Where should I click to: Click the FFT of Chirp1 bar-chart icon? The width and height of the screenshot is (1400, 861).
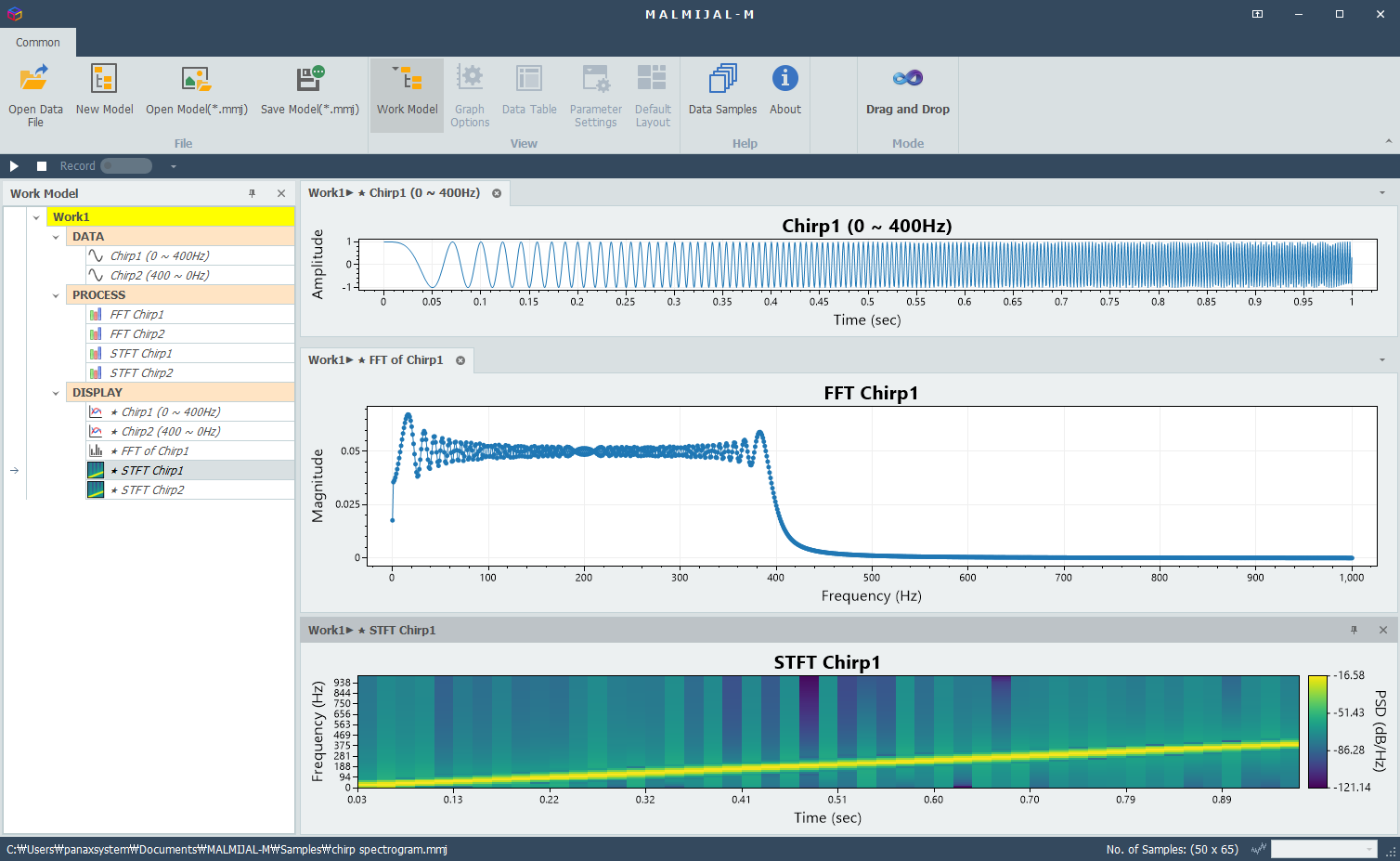96,451
